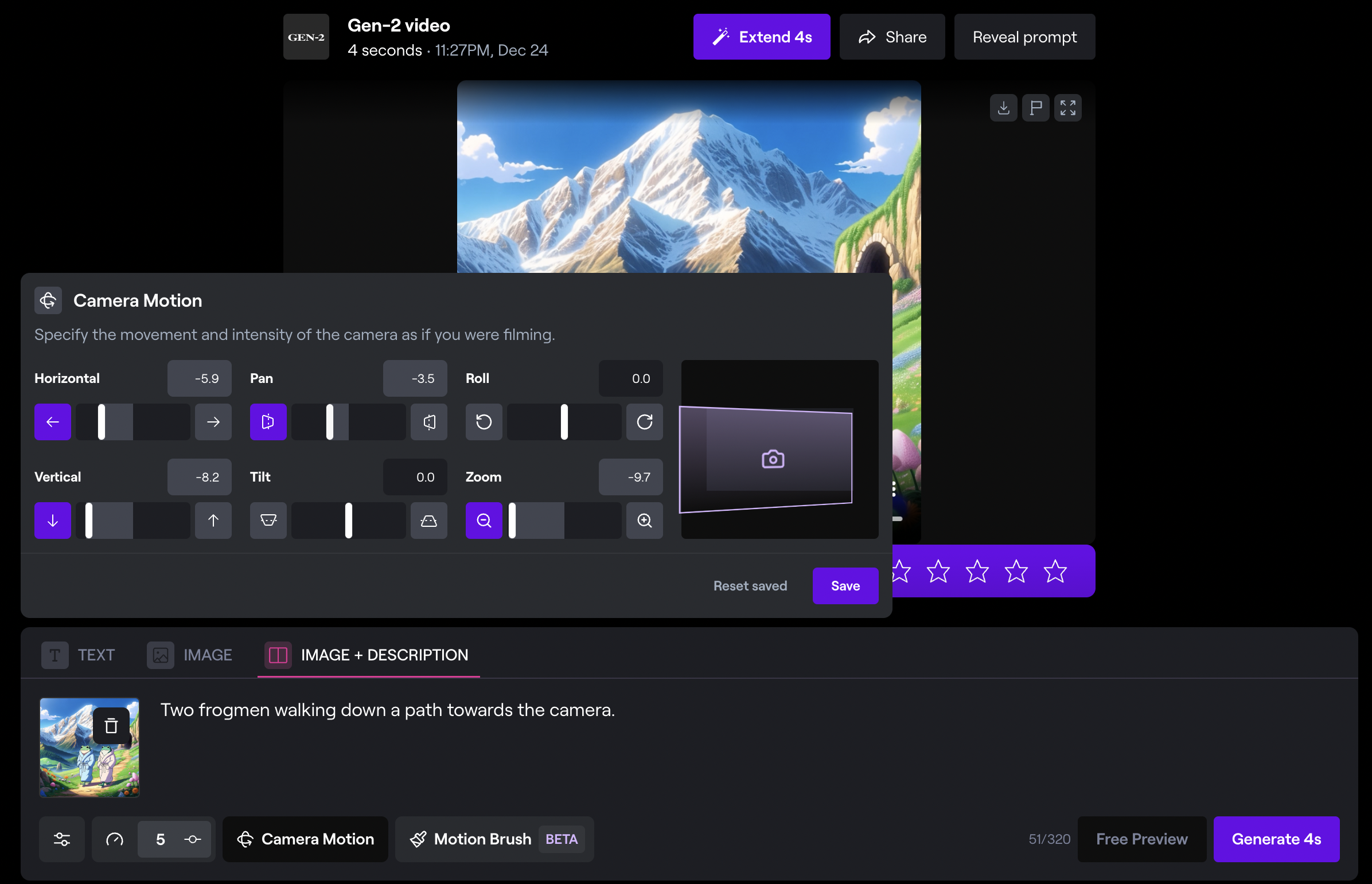Click the Tilt up icon button
Viewport: 1372px width, 884px height.
429,521
